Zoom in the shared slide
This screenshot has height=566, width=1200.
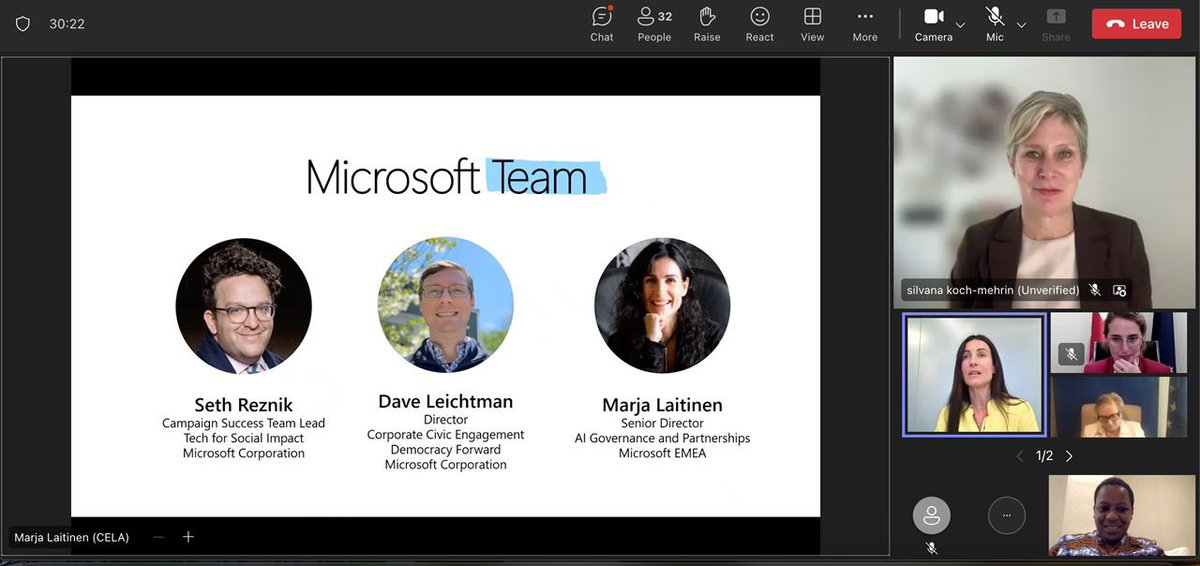coord(188,537)
